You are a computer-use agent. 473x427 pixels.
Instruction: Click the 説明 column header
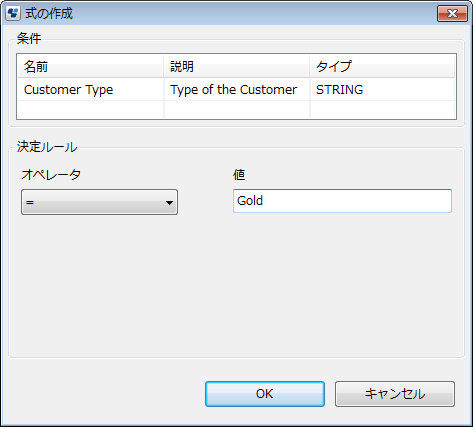(237, 67)
